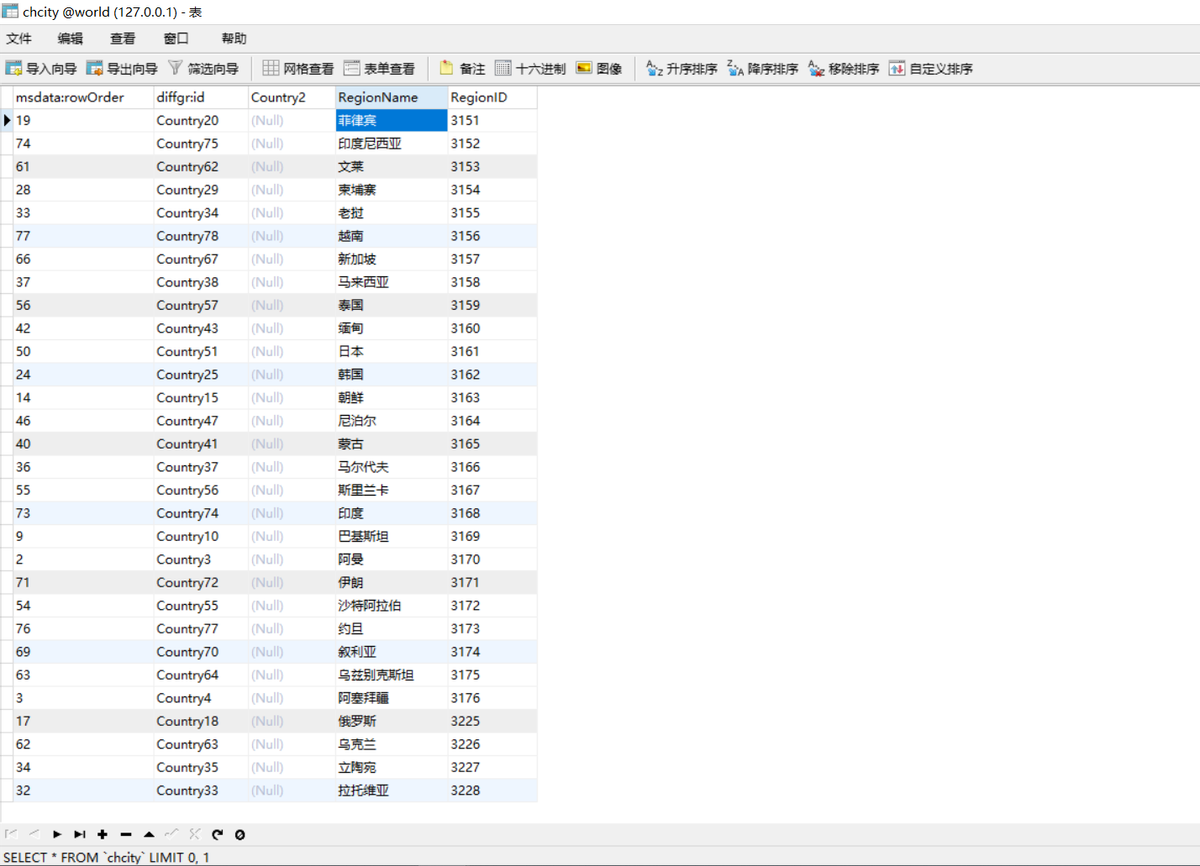Click the RegionID column header
The width and height of the screenshot is (1200, 866).
point(492,97)
